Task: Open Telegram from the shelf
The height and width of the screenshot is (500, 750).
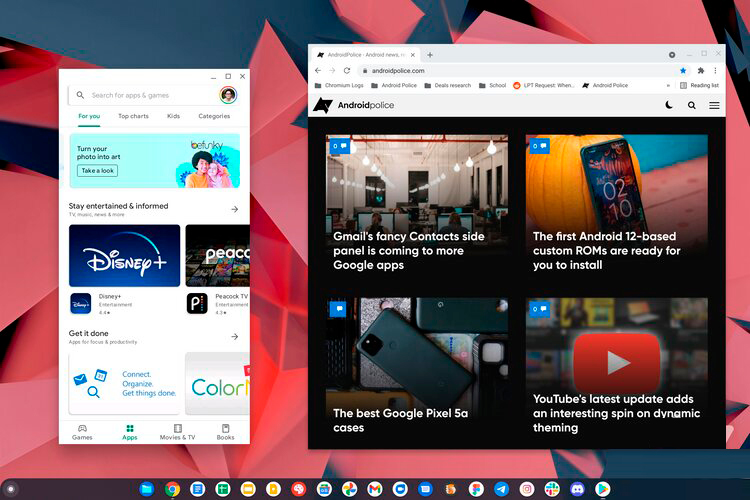Action: point(501,489)
